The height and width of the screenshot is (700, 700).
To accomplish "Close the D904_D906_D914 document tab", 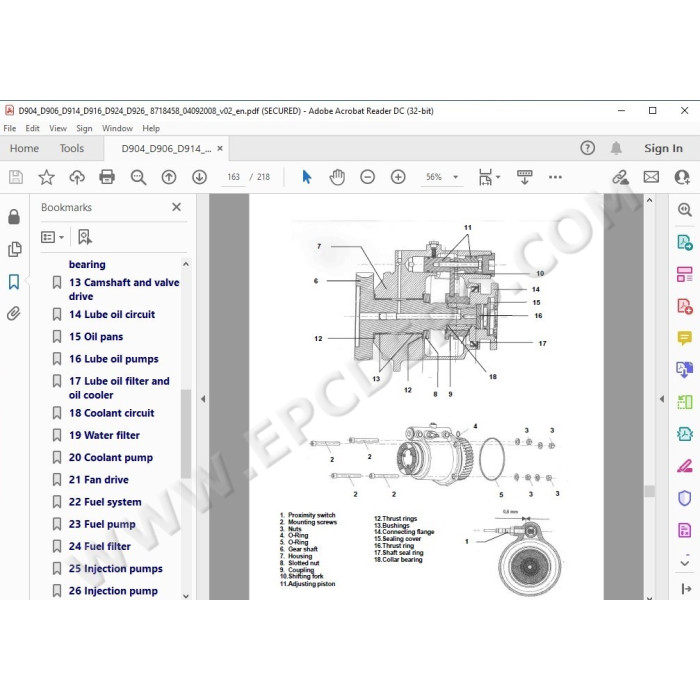I will (x=220, y=148).
